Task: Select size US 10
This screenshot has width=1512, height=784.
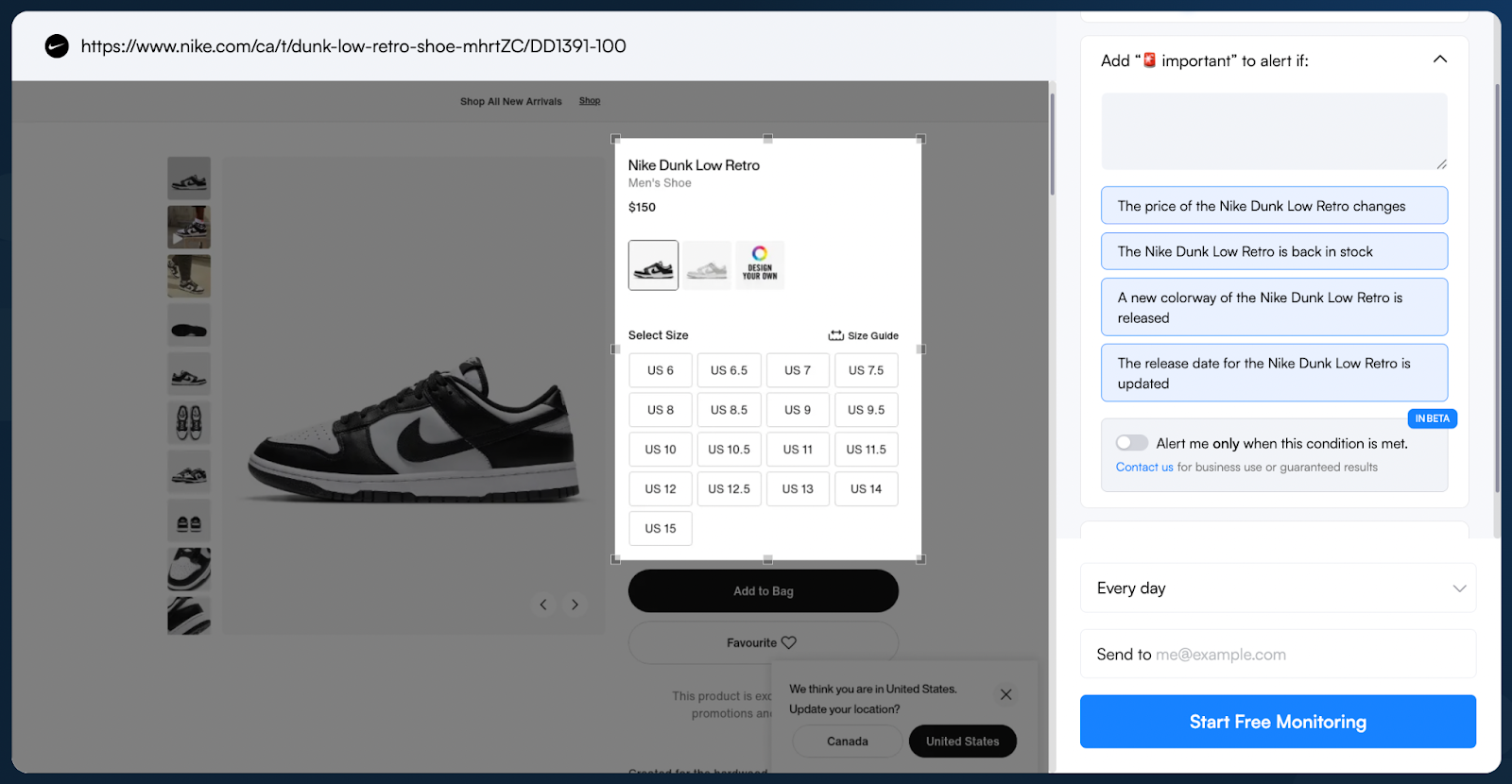Action: coord(661,450)
